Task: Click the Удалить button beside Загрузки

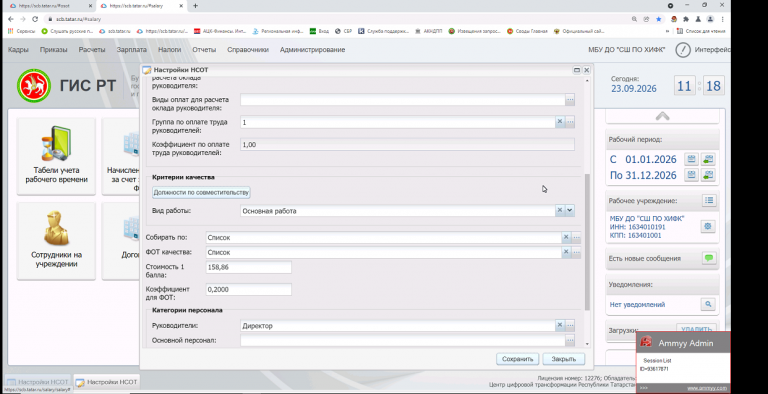Action: [x=696, y=330]
